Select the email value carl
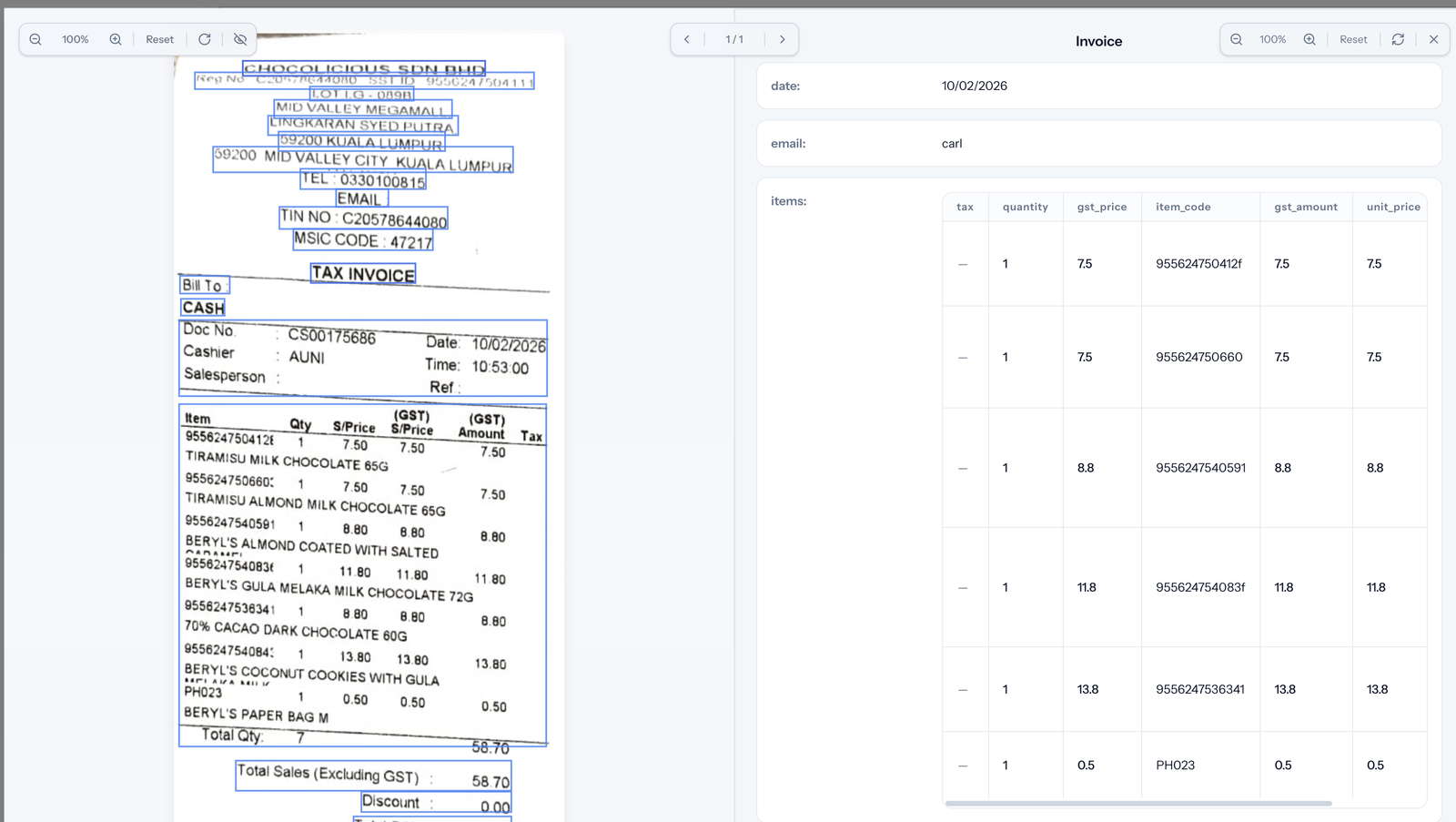The height and width of the screenshot is (822, 1456). point(951,143)
